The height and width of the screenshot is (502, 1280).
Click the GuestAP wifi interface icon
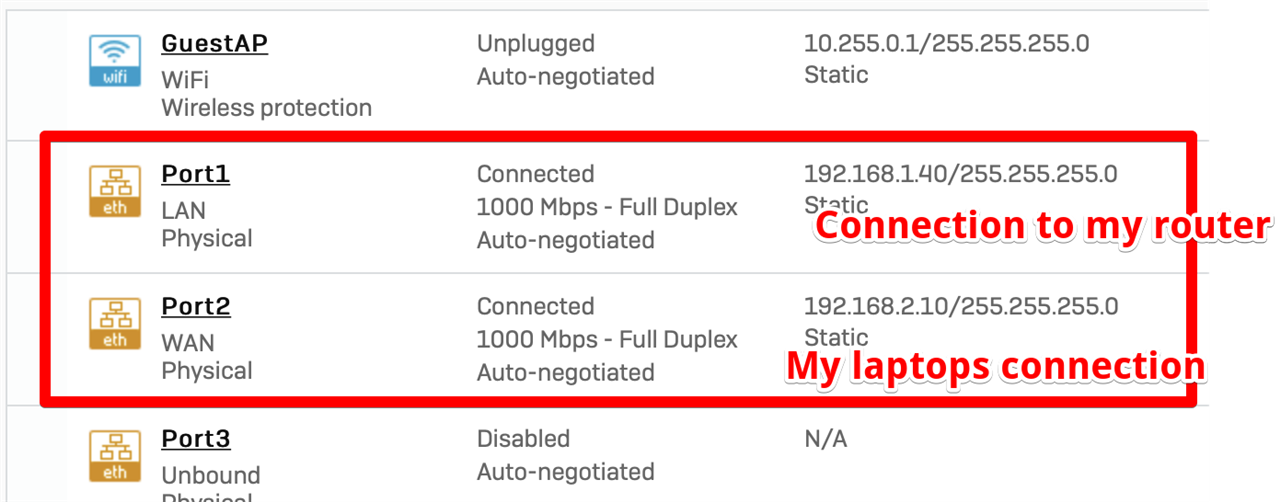115,61
